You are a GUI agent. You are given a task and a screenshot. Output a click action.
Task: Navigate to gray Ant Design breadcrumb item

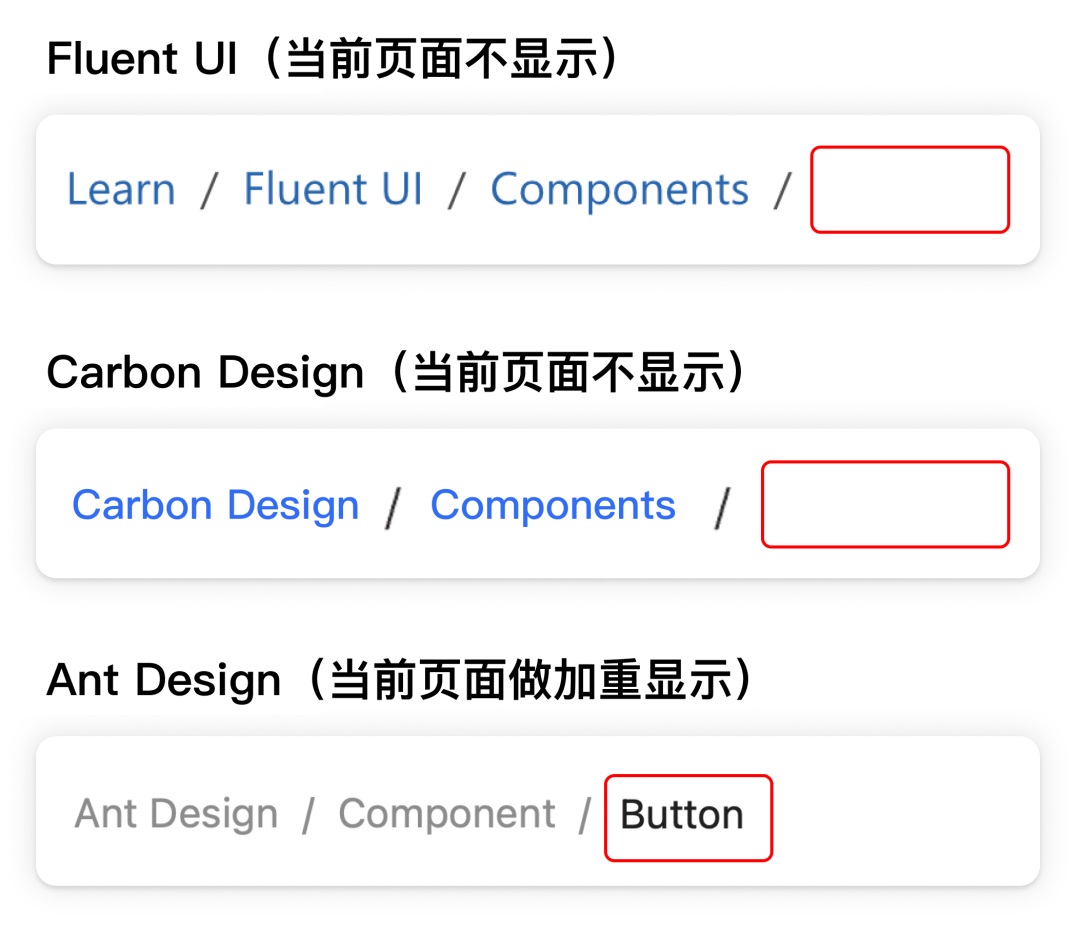click(176, 814)
